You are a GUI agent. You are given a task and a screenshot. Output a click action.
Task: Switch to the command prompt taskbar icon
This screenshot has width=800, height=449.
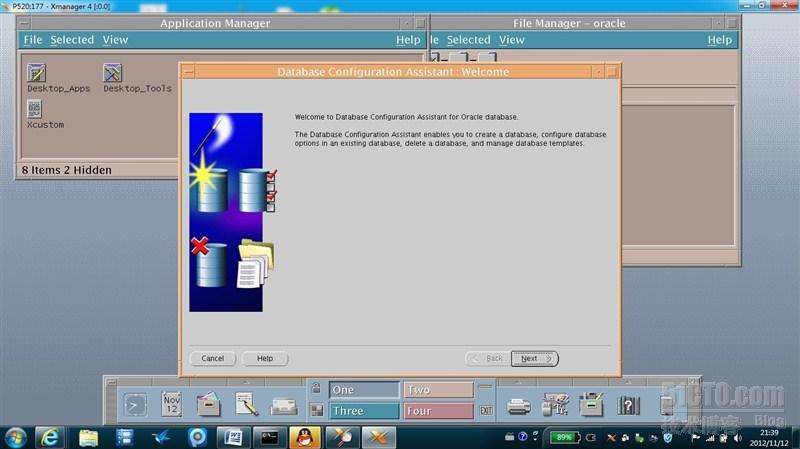tap(269, 438)
